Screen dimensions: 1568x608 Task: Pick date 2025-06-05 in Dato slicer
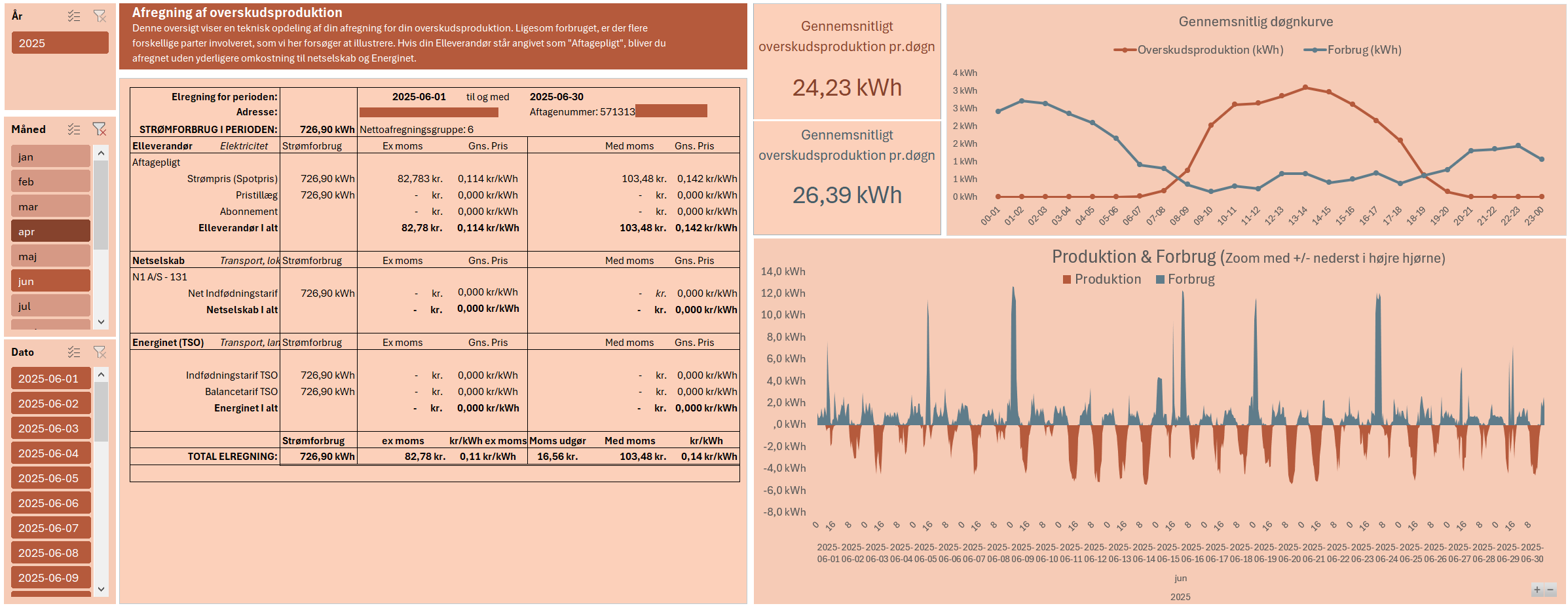tap(50, 478)
